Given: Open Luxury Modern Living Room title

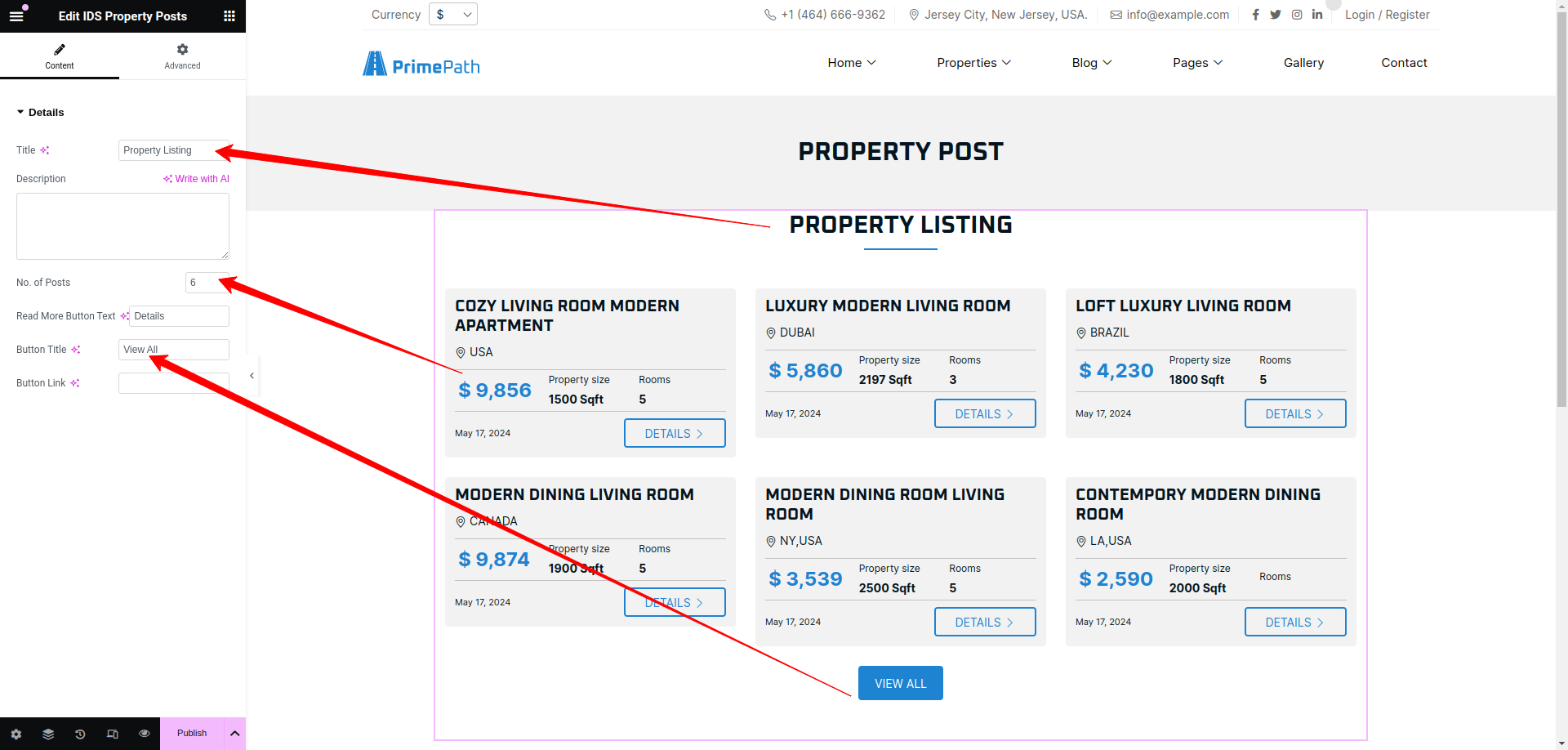Looking at the screenshot, I should tap(888, 306).
